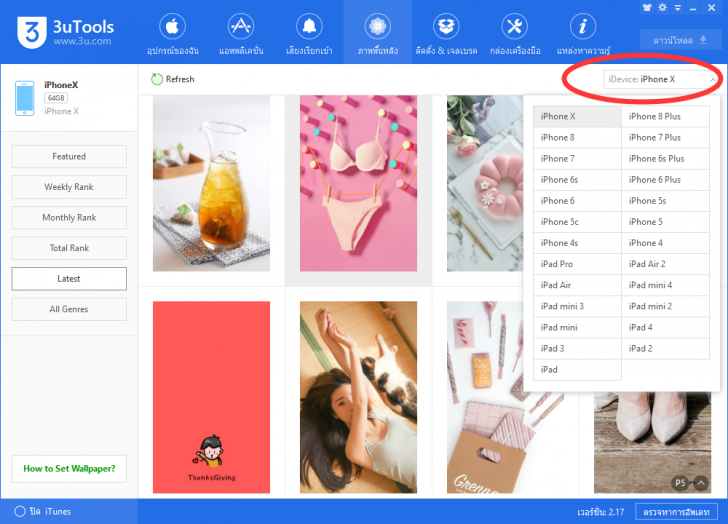728x524 pixels.
Task: Open the pink lingerie wallpaper thumbnail
Action: [x=358, y=183]
